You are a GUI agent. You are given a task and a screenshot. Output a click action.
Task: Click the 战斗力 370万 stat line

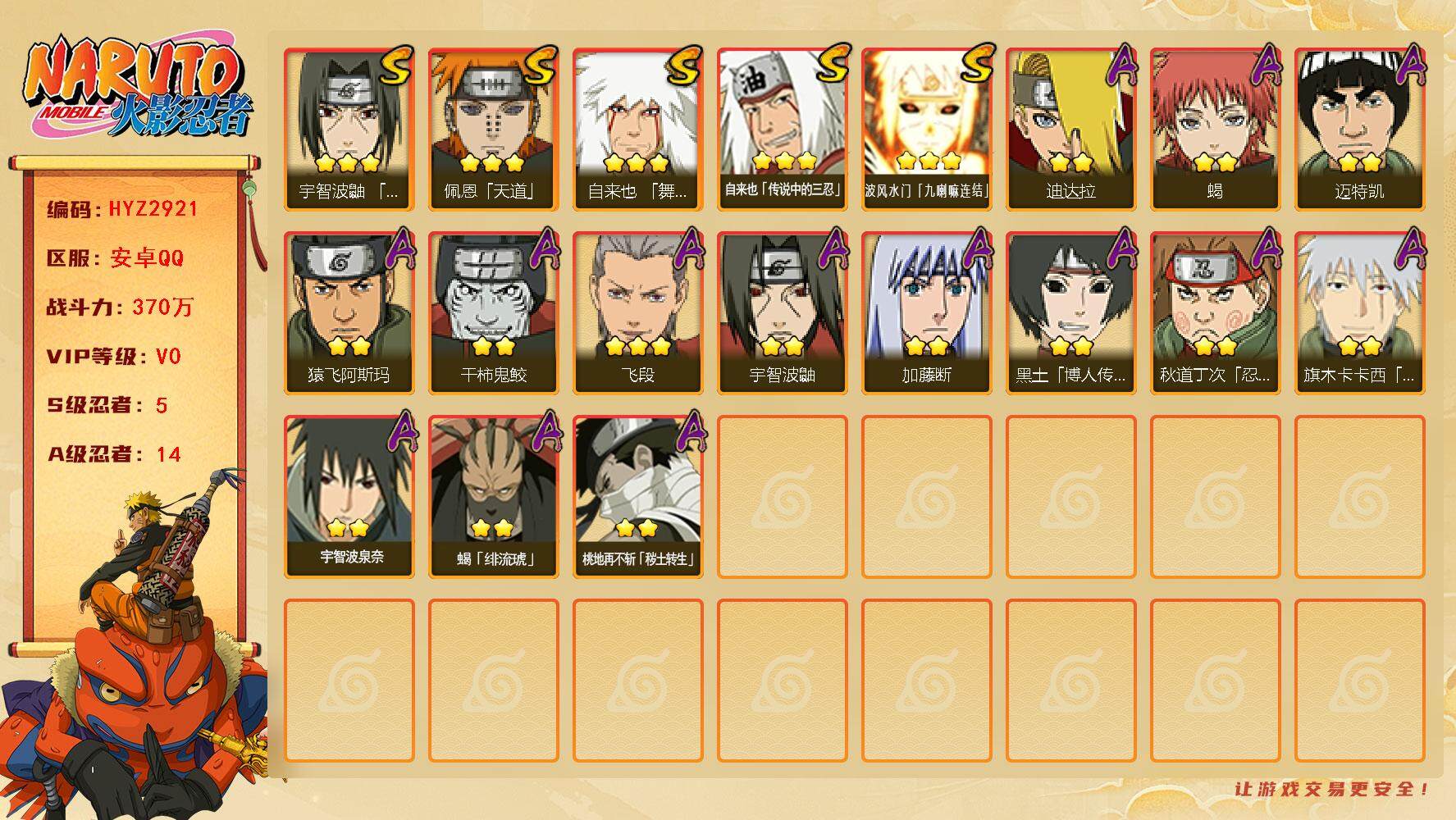(120, 307)
